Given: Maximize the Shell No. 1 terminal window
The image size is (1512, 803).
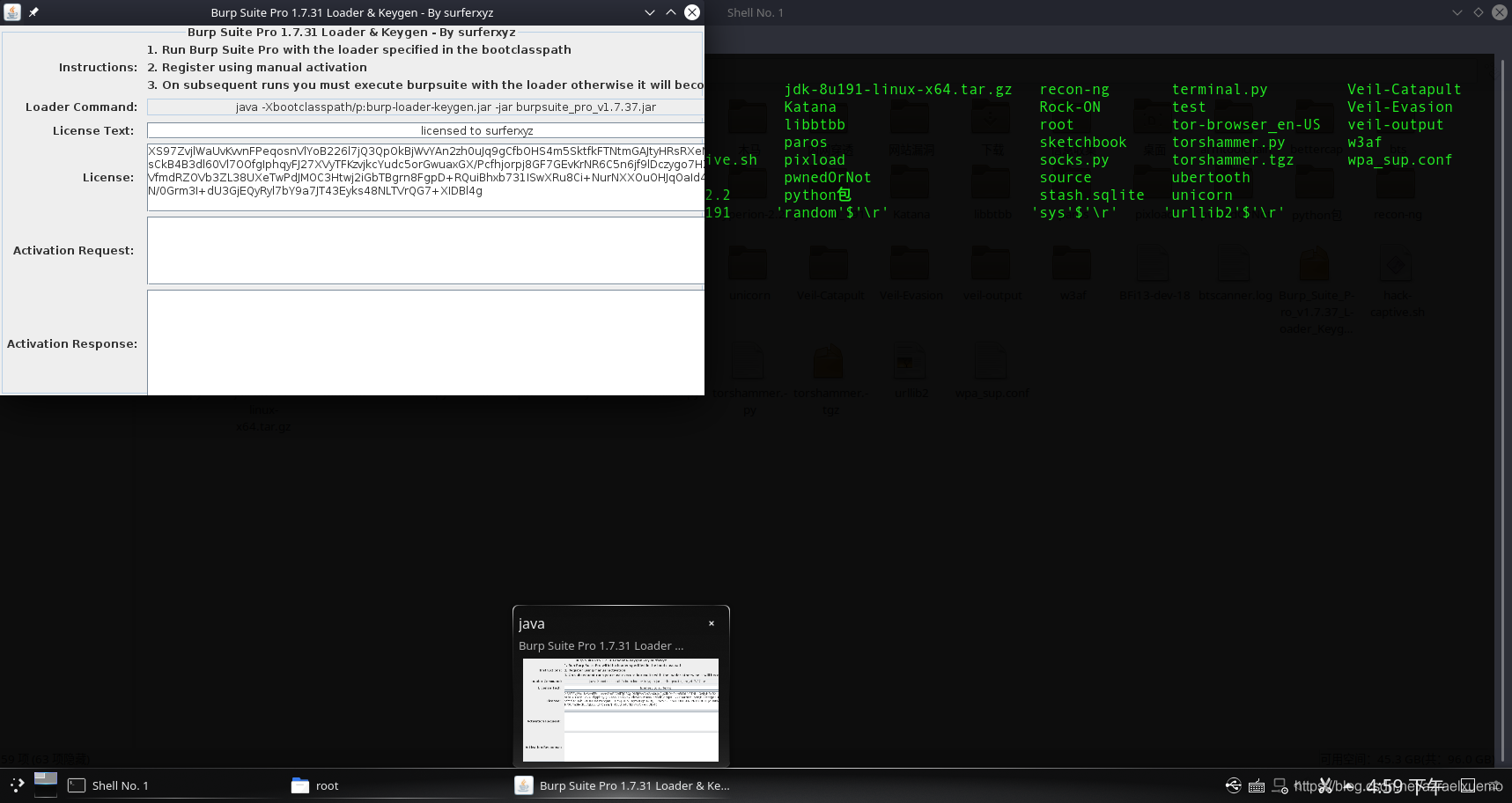Looking at the screenshot, I should (x=1479, y=12).
